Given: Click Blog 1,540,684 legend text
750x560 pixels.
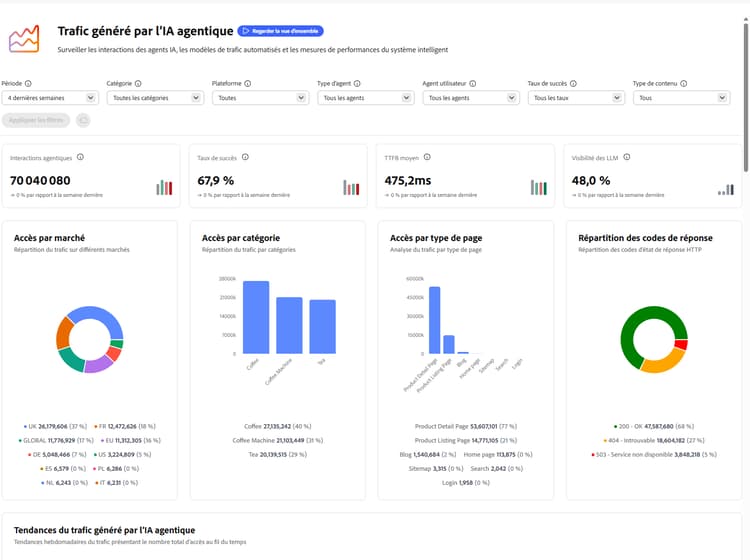Looking at the screenshot, I should pyautogui.click(x=428, y=454).
